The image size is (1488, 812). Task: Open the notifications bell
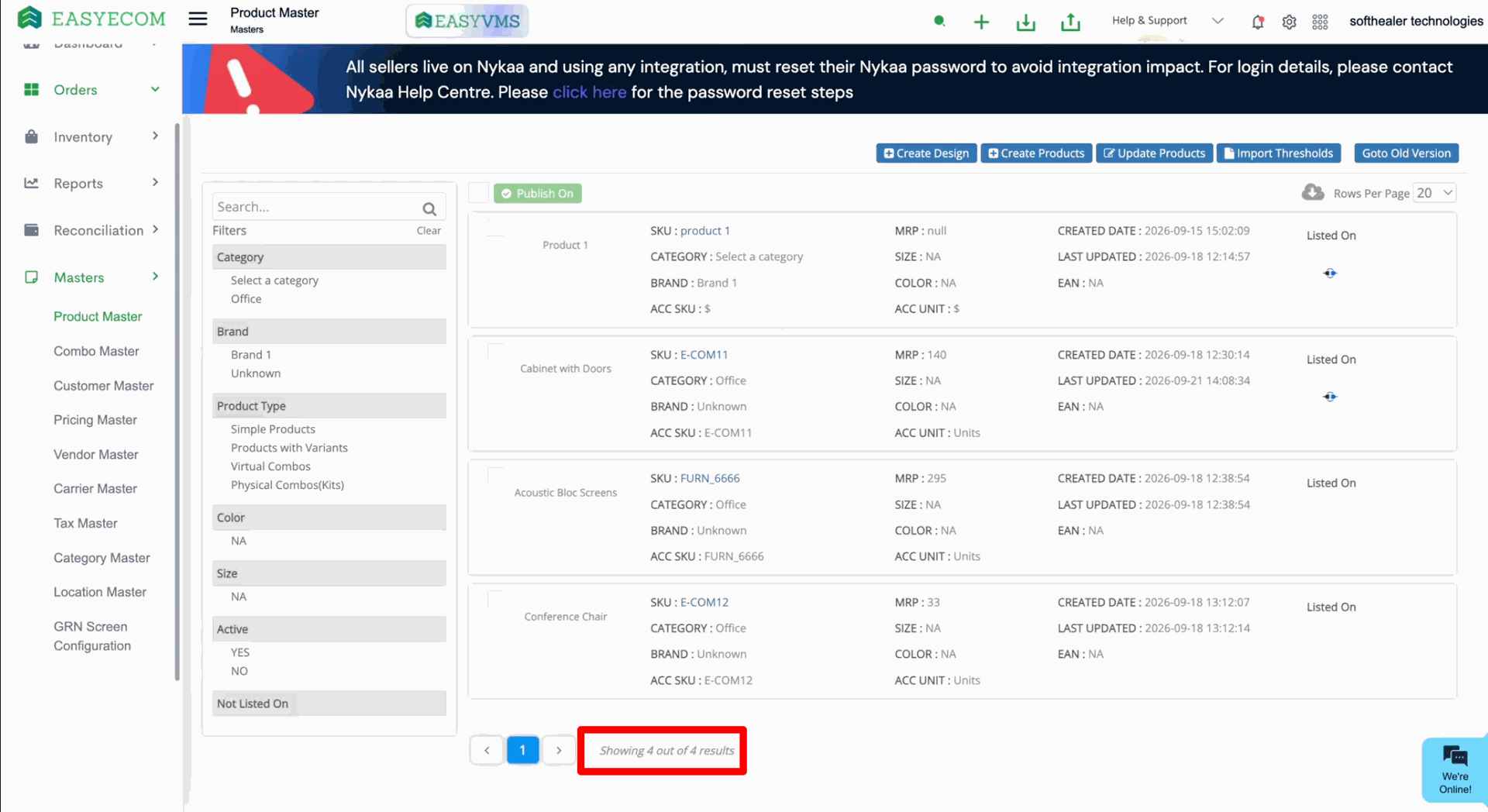click(1258, 22)
